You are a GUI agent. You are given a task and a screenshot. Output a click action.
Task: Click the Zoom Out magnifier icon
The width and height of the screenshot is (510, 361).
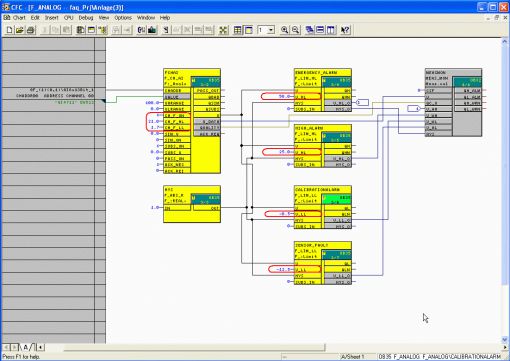(x=295, y=30)
